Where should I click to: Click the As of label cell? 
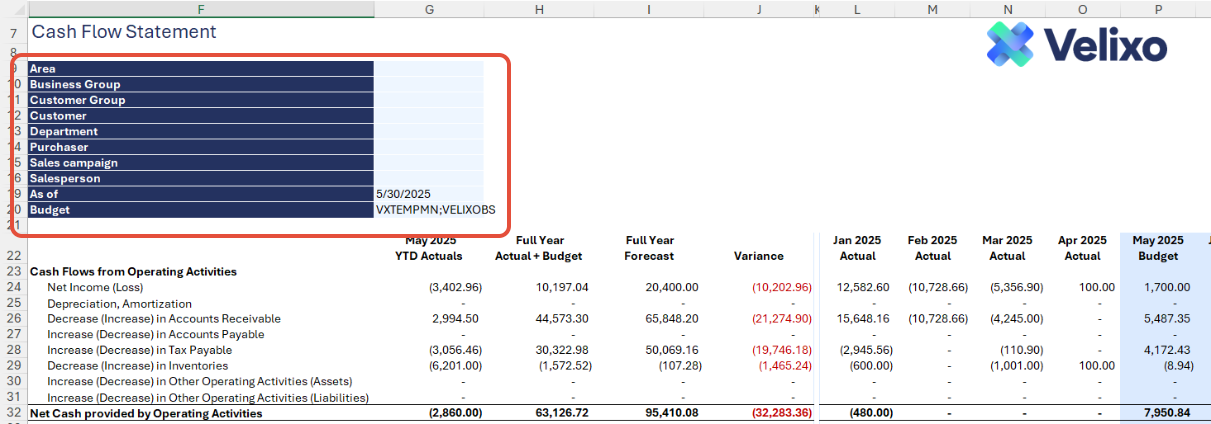(x=201, y=194)
